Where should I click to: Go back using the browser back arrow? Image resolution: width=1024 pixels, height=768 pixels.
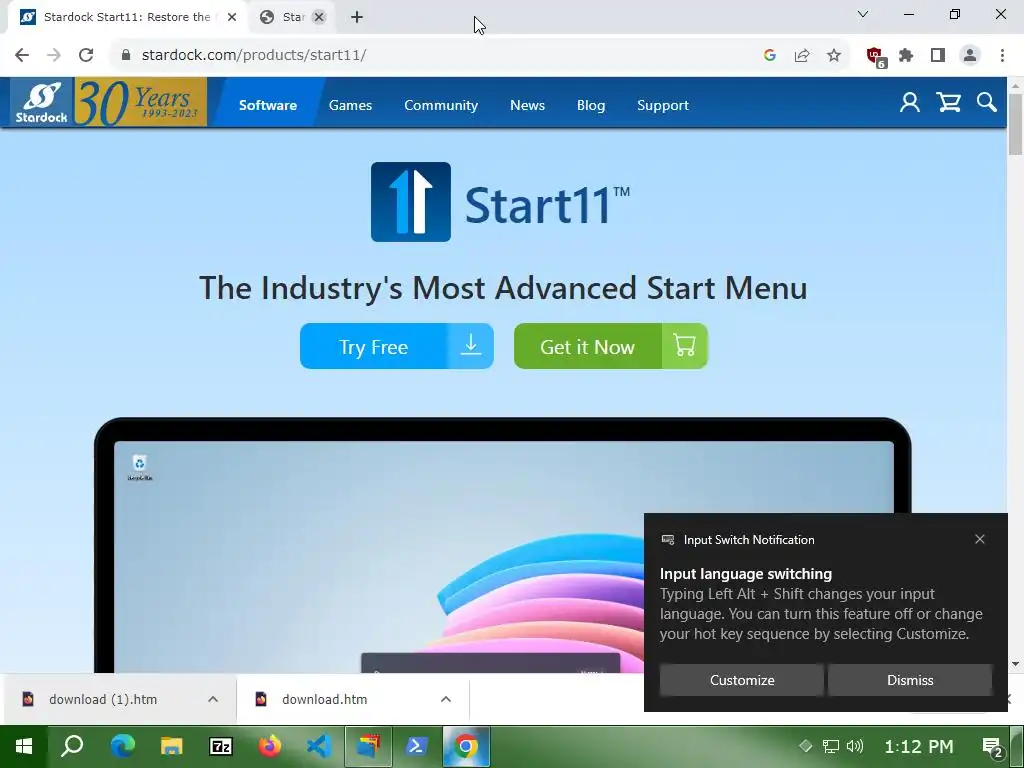22,55
